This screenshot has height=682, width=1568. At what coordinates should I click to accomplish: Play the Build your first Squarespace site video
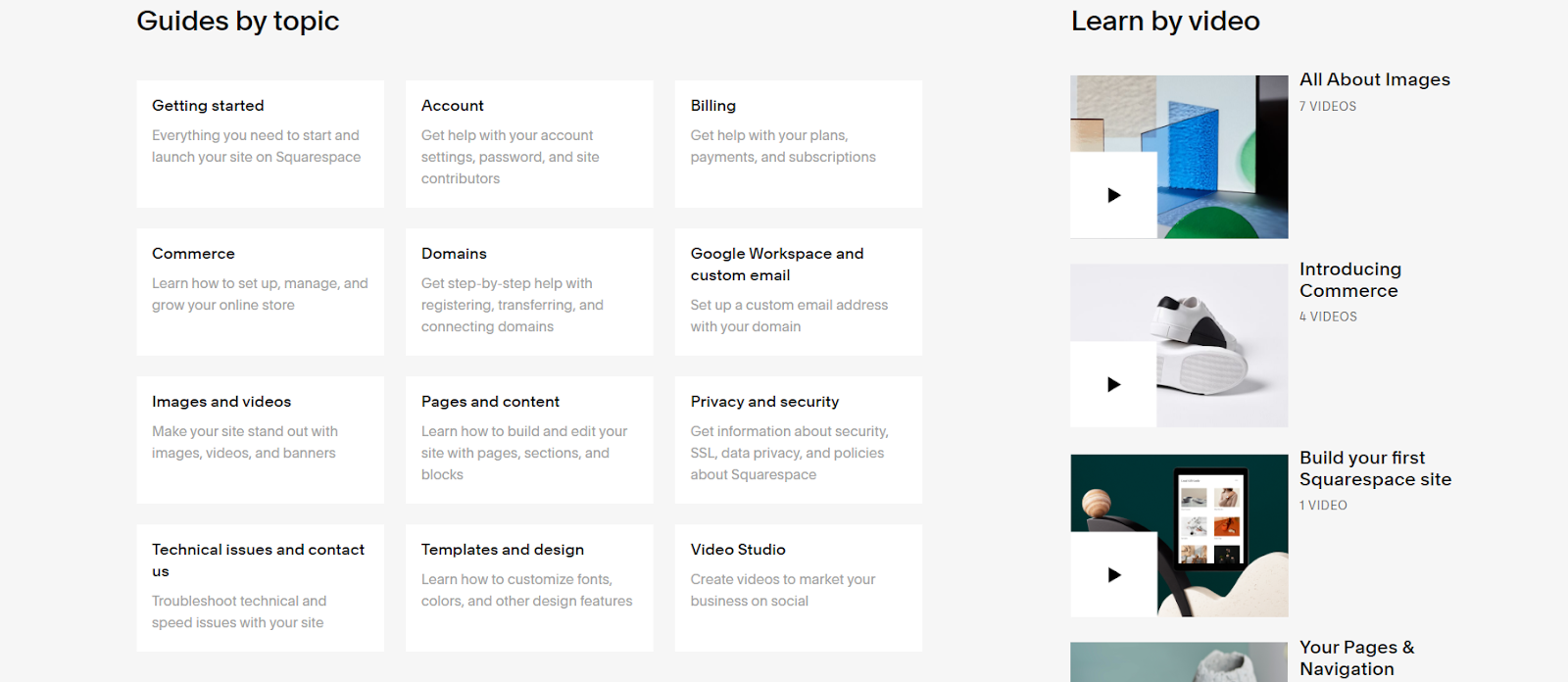tap(1113, 574)
